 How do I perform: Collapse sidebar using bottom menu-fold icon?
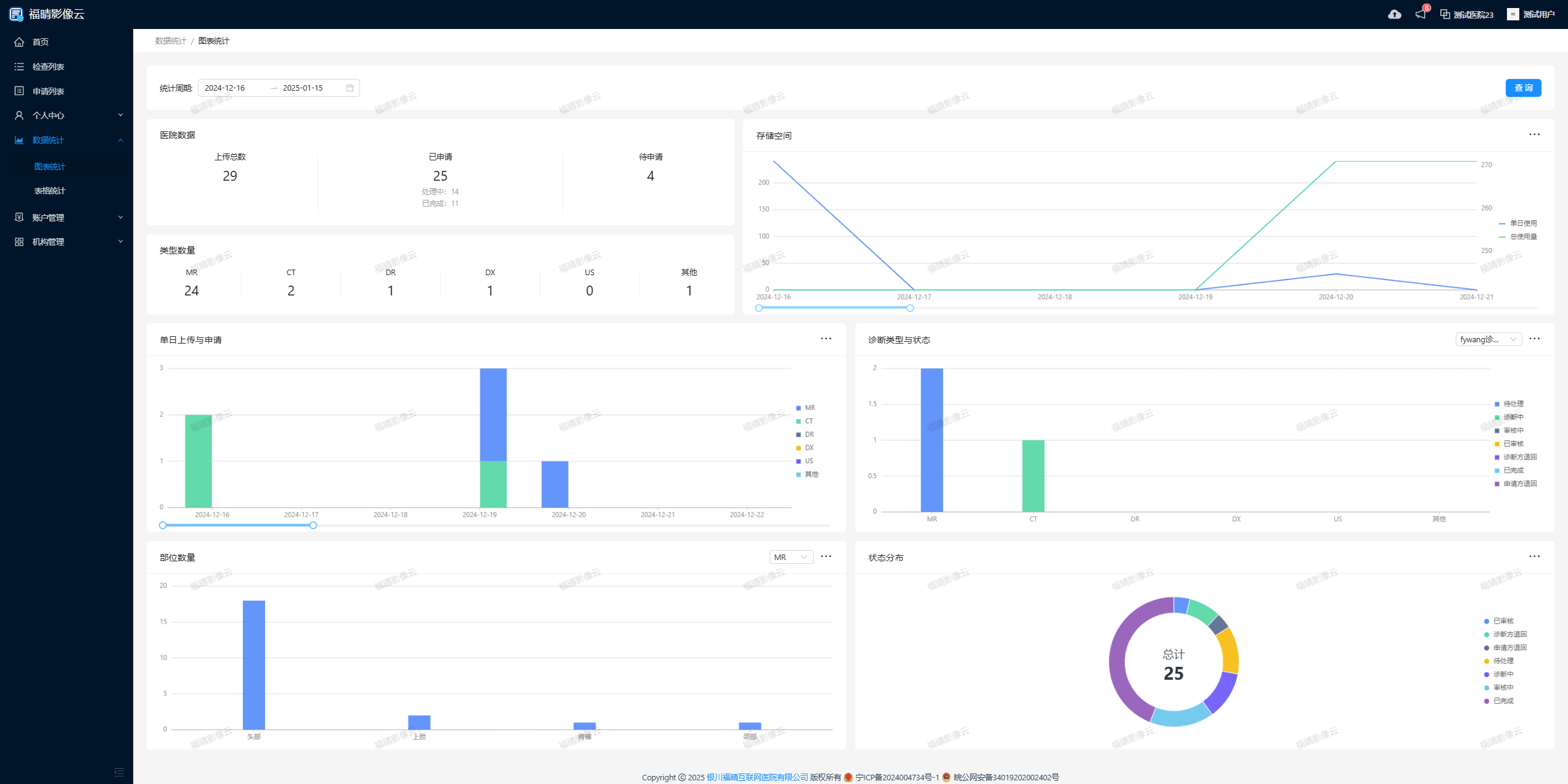click(119, 772)
